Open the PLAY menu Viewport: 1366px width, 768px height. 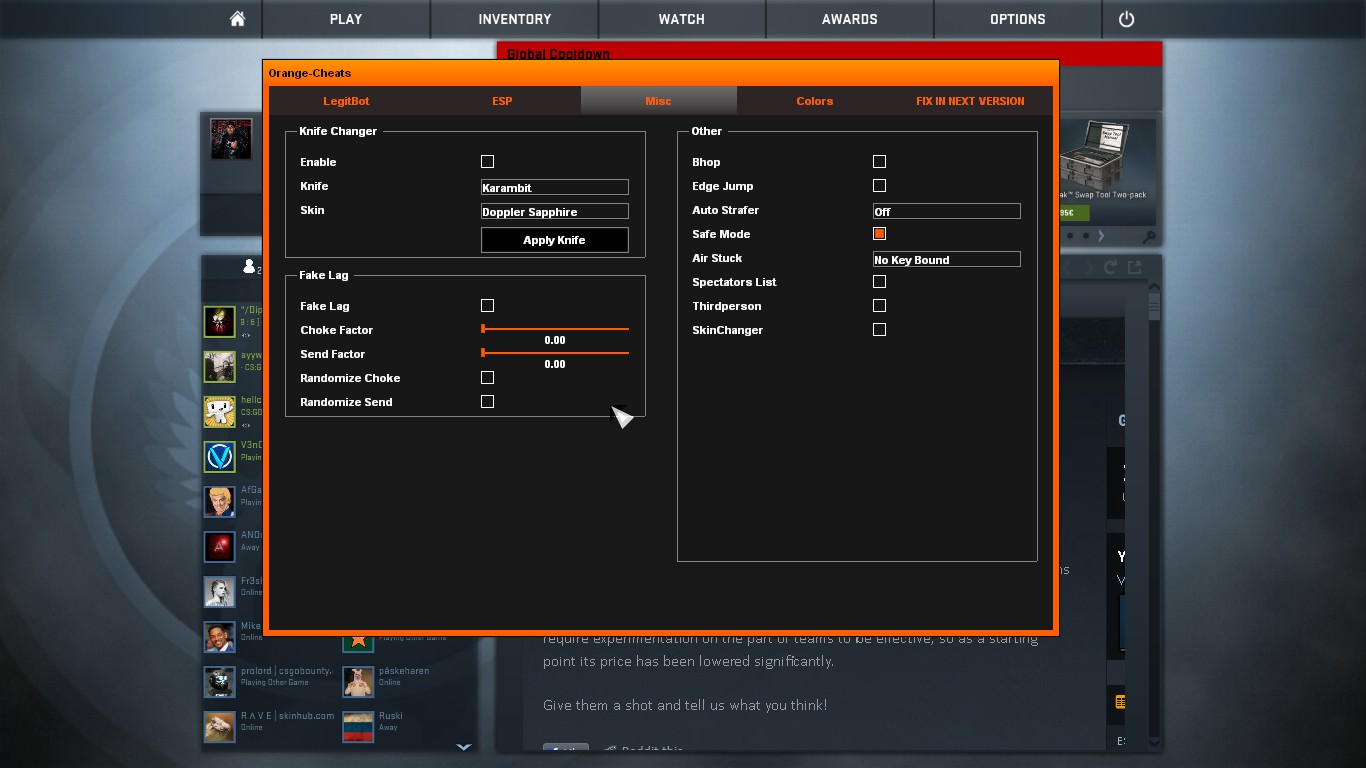[346, 19]
